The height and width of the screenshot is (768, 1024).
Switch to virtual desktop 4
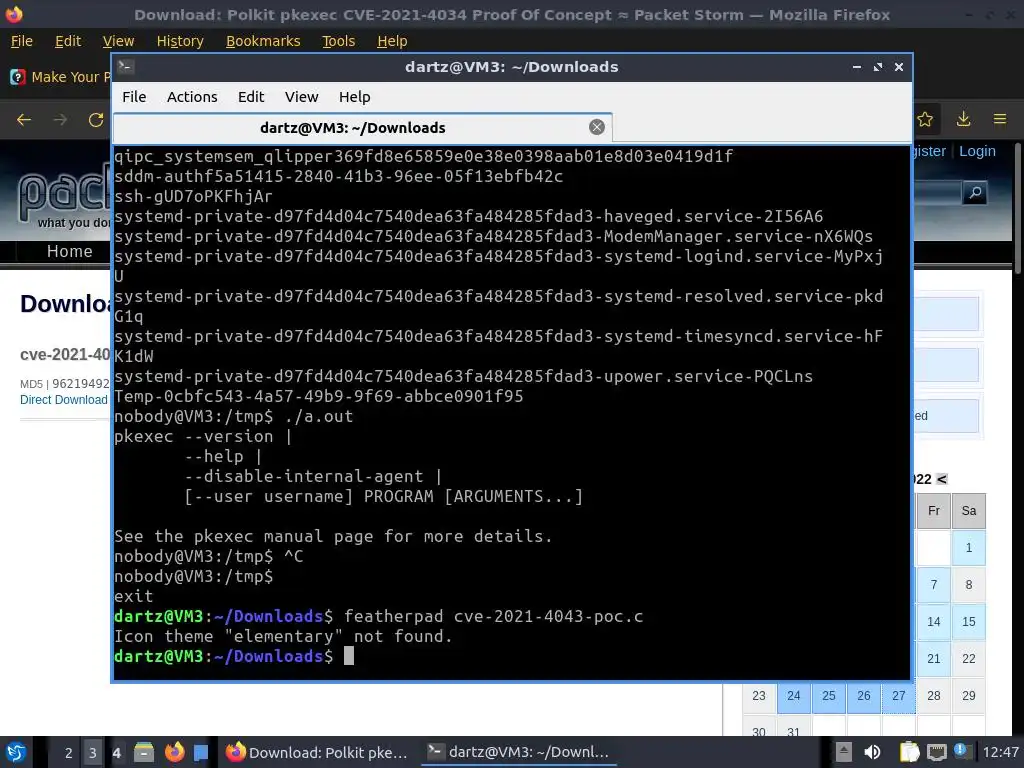(116, 753)
